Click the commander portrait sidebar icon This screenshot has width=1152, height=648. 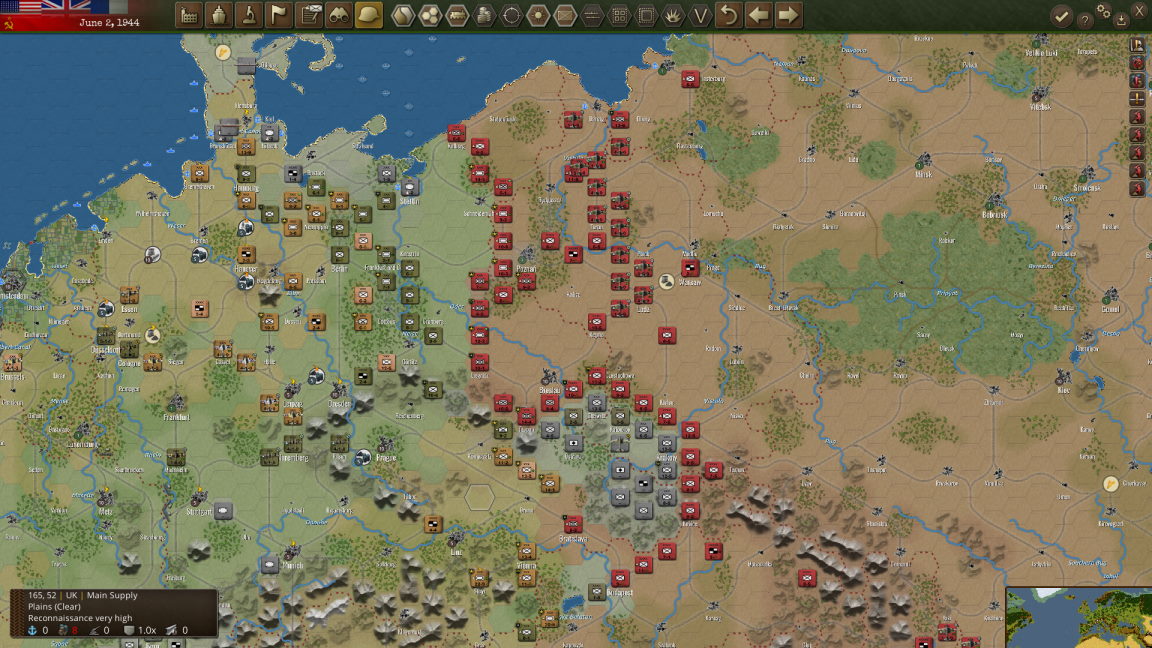[x=1137, y=45]
